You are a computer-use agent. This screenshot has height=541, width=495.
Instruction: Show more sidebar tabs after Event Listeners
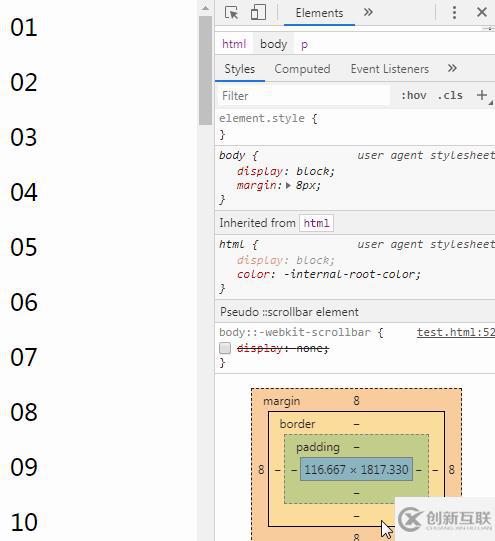click(x=452, y=68)
